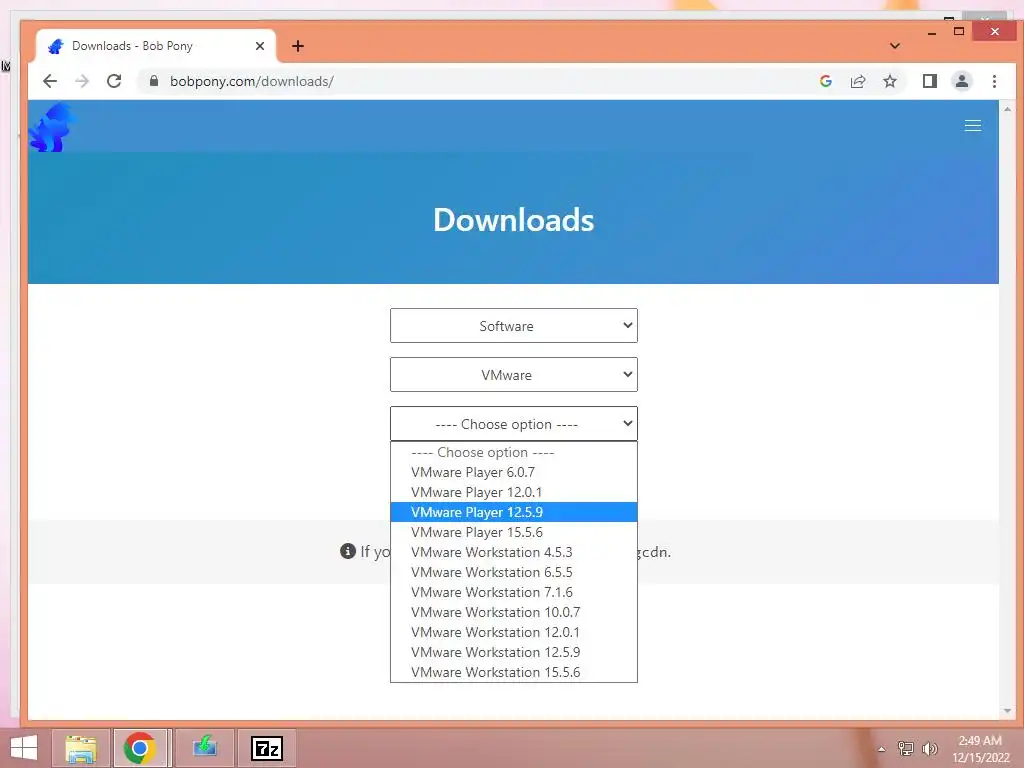This screenshot has width=1024, height=768.
Task: Open the Chrome profile avatar
Action: [962, 81]
